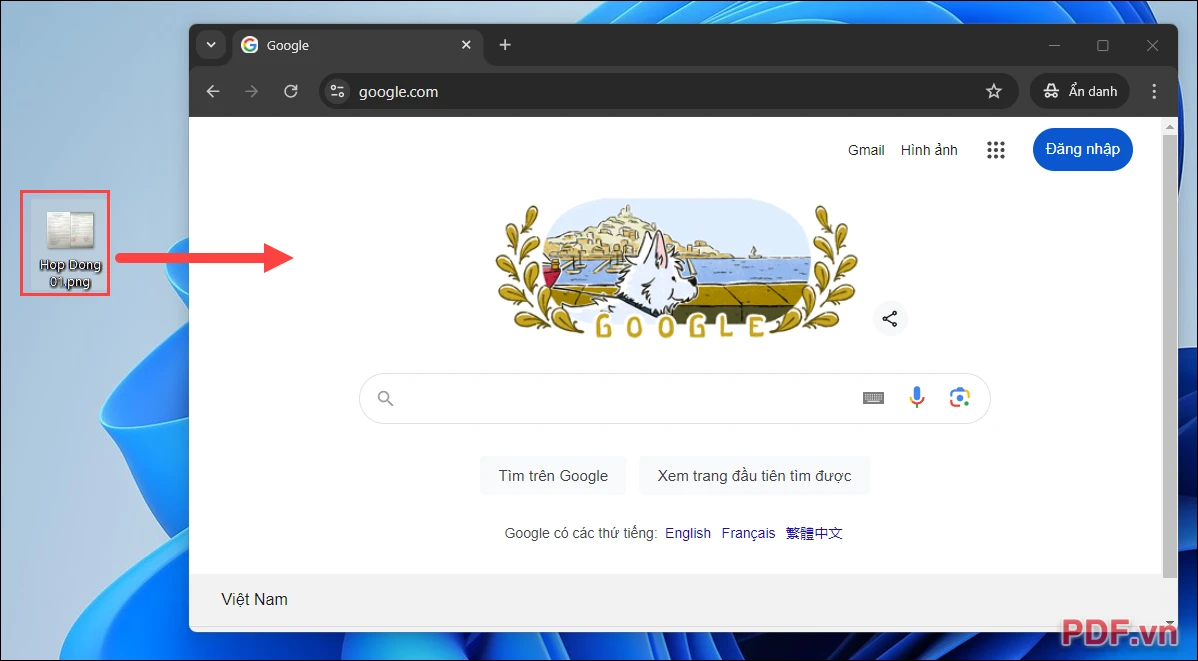The height and width of the screenshot is (661, 1198).
Task: Open Hình ảnh images link
Action: click(x=928, y=151)
